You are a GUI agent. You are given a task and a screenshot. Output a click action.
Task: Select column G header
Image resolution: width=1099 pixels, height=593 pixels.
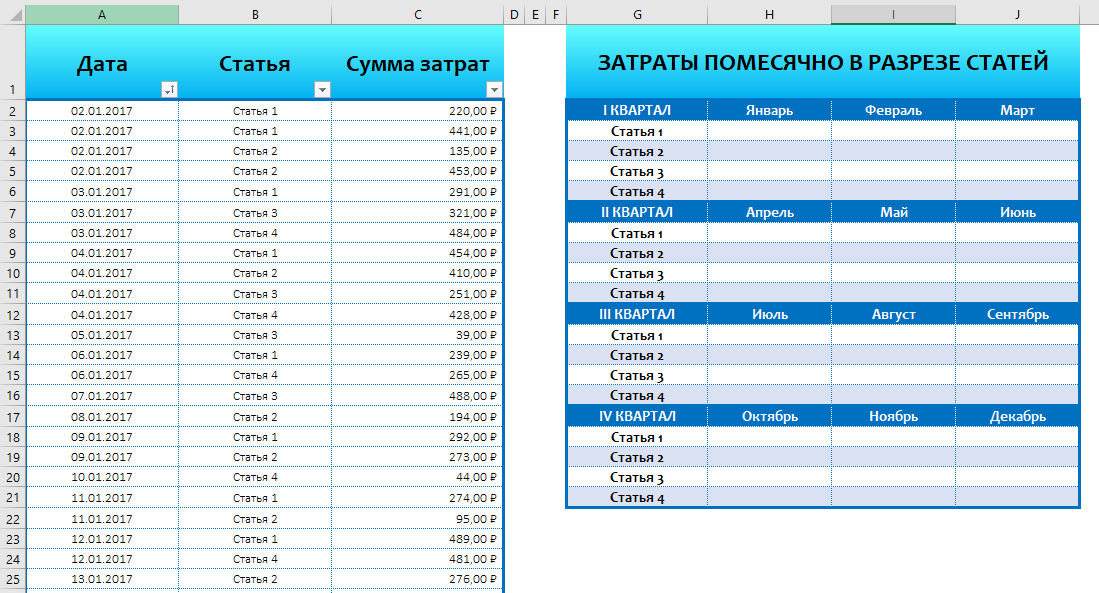pyautogui.click(x=637, y=14)
